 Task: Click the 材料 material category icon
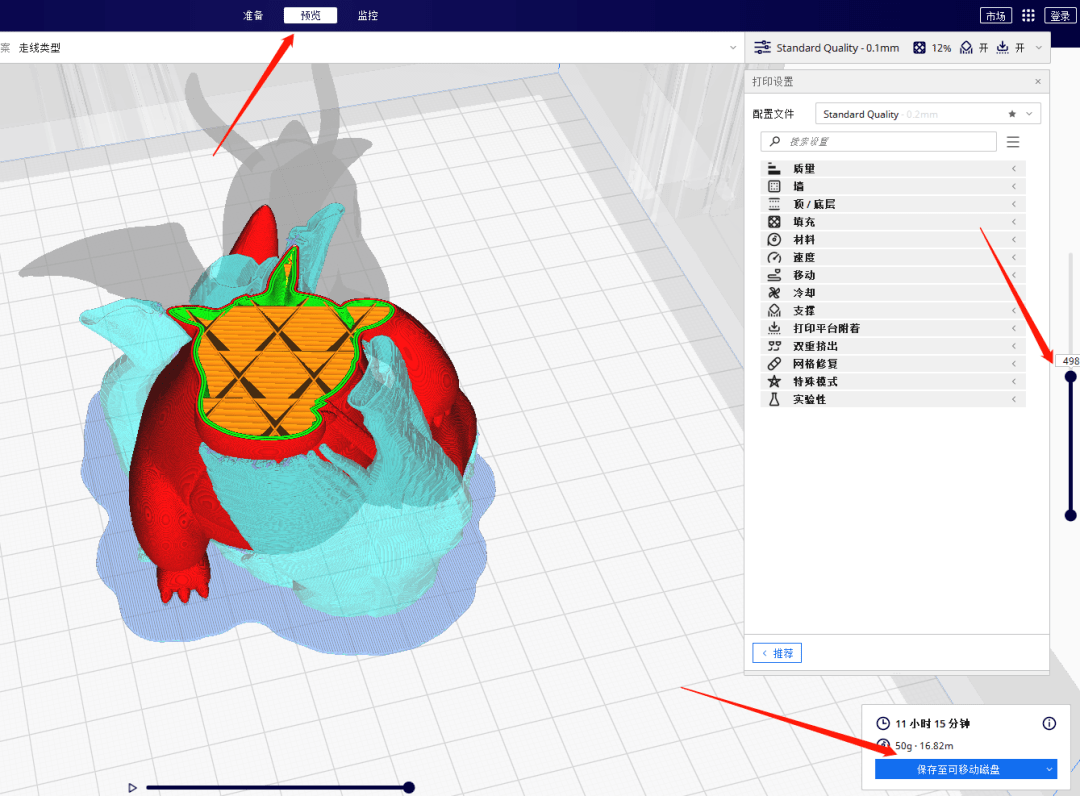click(x=774, y=240)
